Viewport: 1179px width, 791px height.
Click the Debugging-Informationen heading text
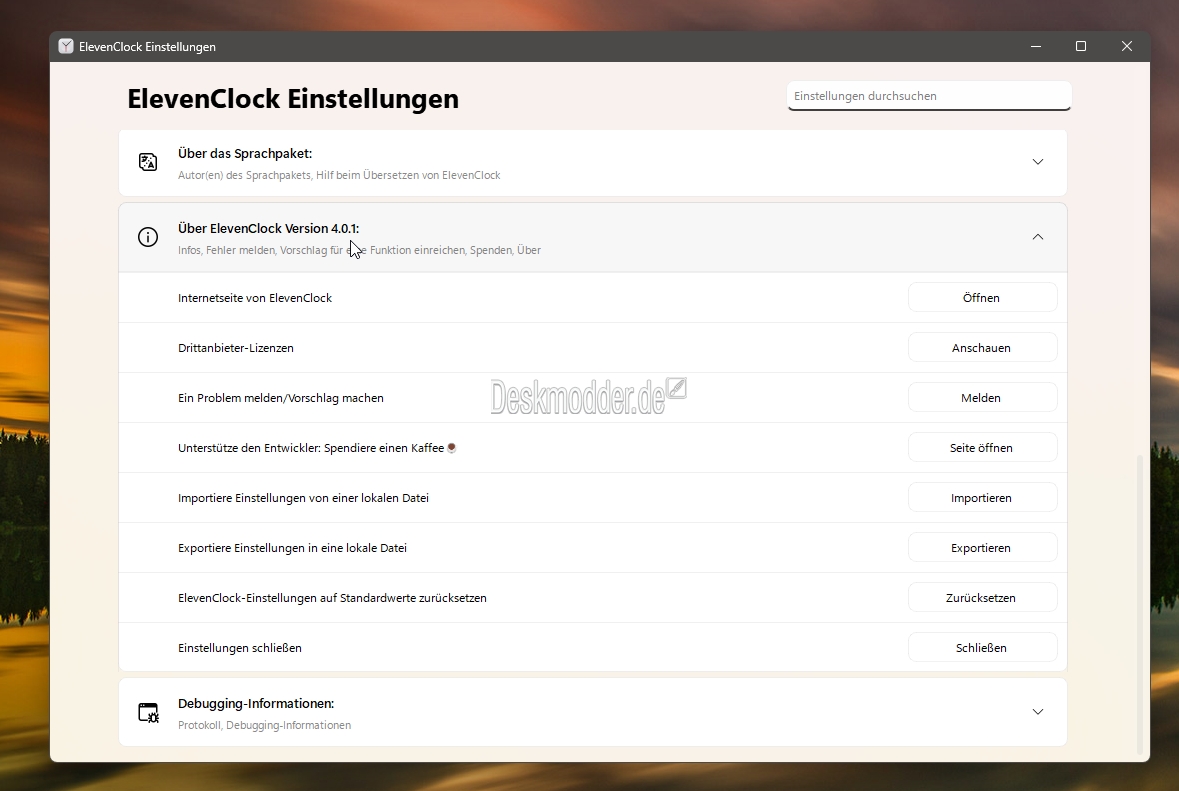click(x=256, y=704)
